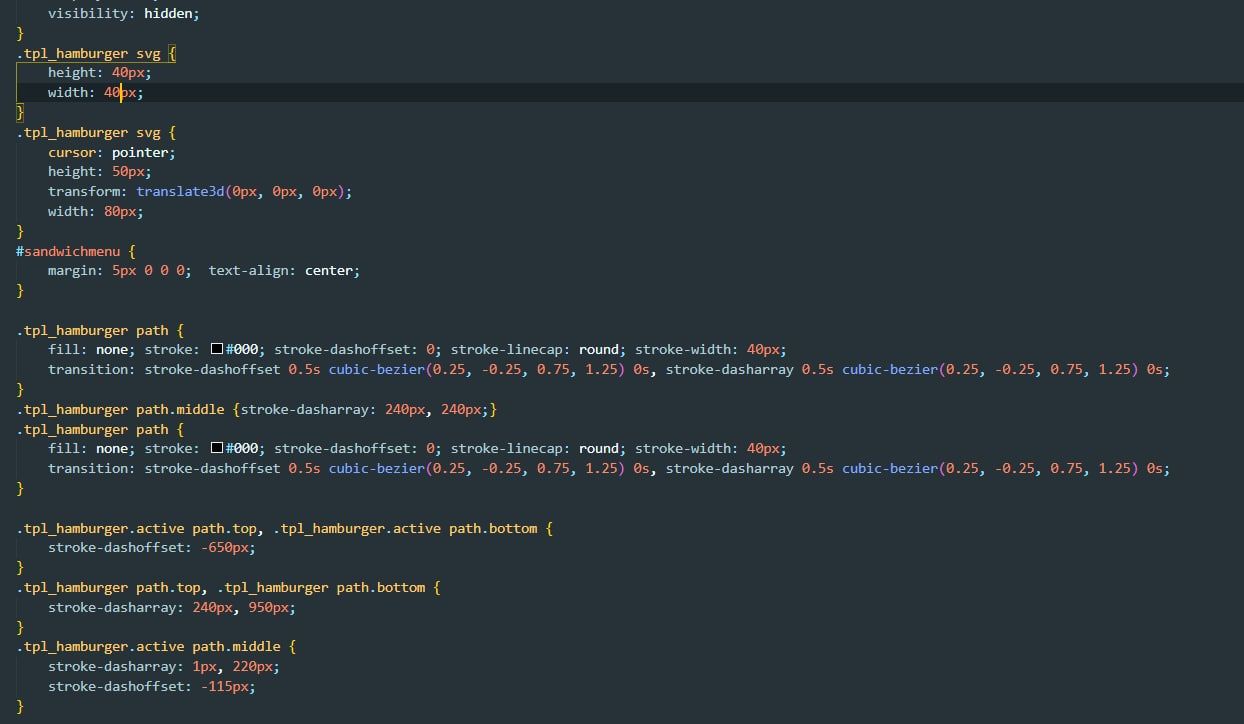
Task: Click the 'center' value of text-align
Action: pos(328,271)
